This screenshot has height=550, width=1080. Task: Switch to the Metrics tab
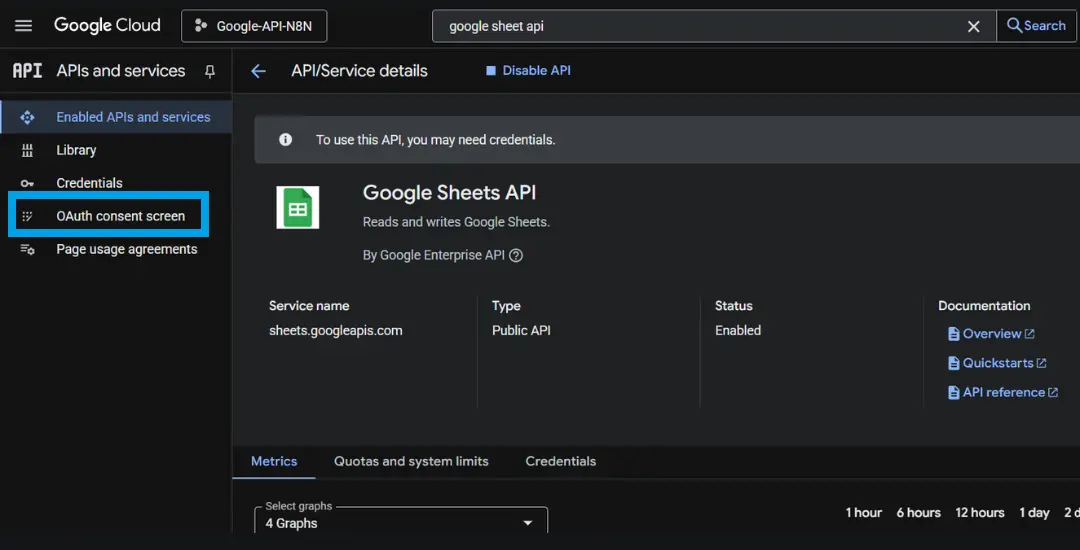pyautogui.click(x=274, y=461)
